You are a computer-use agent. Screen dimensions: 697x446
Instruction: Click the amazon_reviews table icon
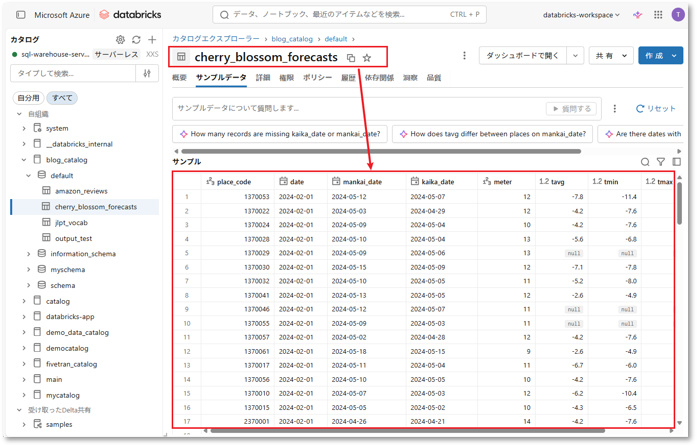coord(46,191)
